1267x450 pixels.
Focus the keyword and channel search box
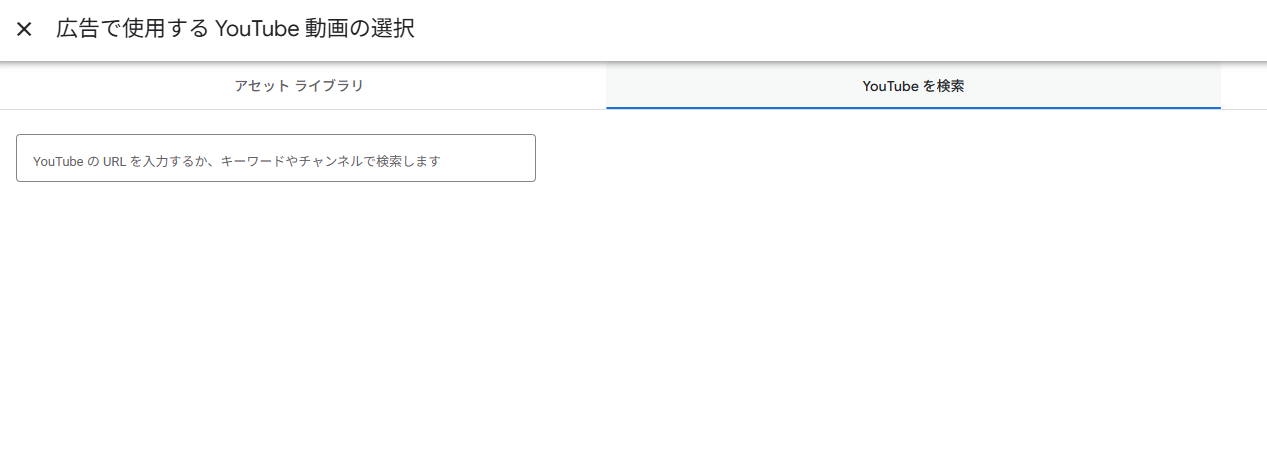pos(276,159)
